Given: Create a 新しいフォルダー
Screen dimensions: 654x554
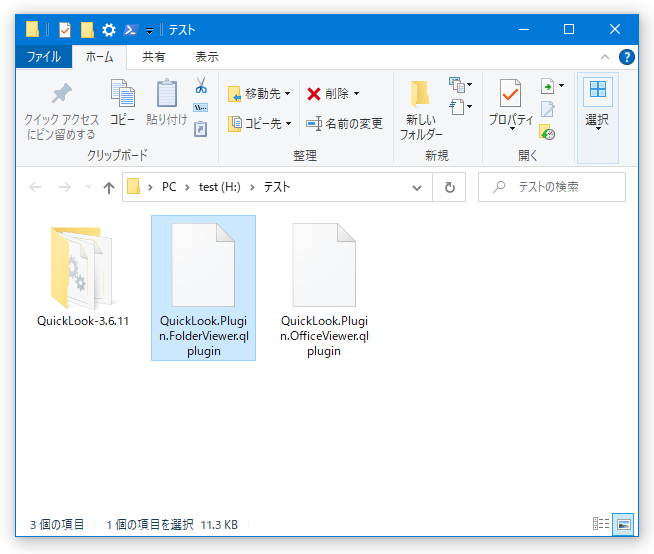Looking at the screenshot, I should coord(420,110).
